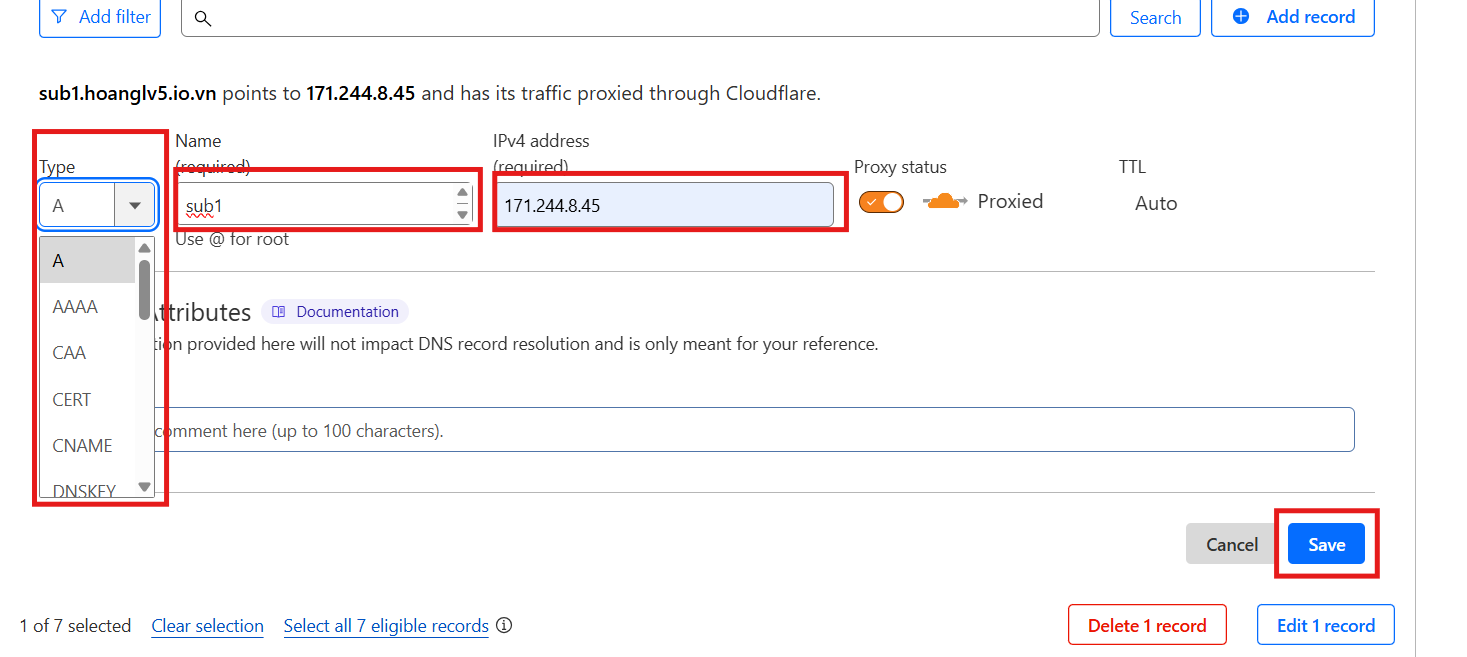
Task: Choose CNAME record type option
Action: 82,446
